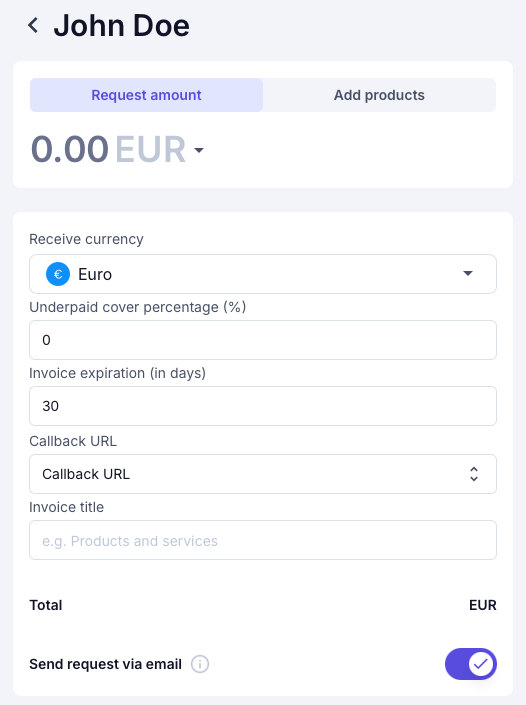526x705 pixels.
Task: Click the up-down arrows in Callback URL field
Action: click(x=473, y=474)
